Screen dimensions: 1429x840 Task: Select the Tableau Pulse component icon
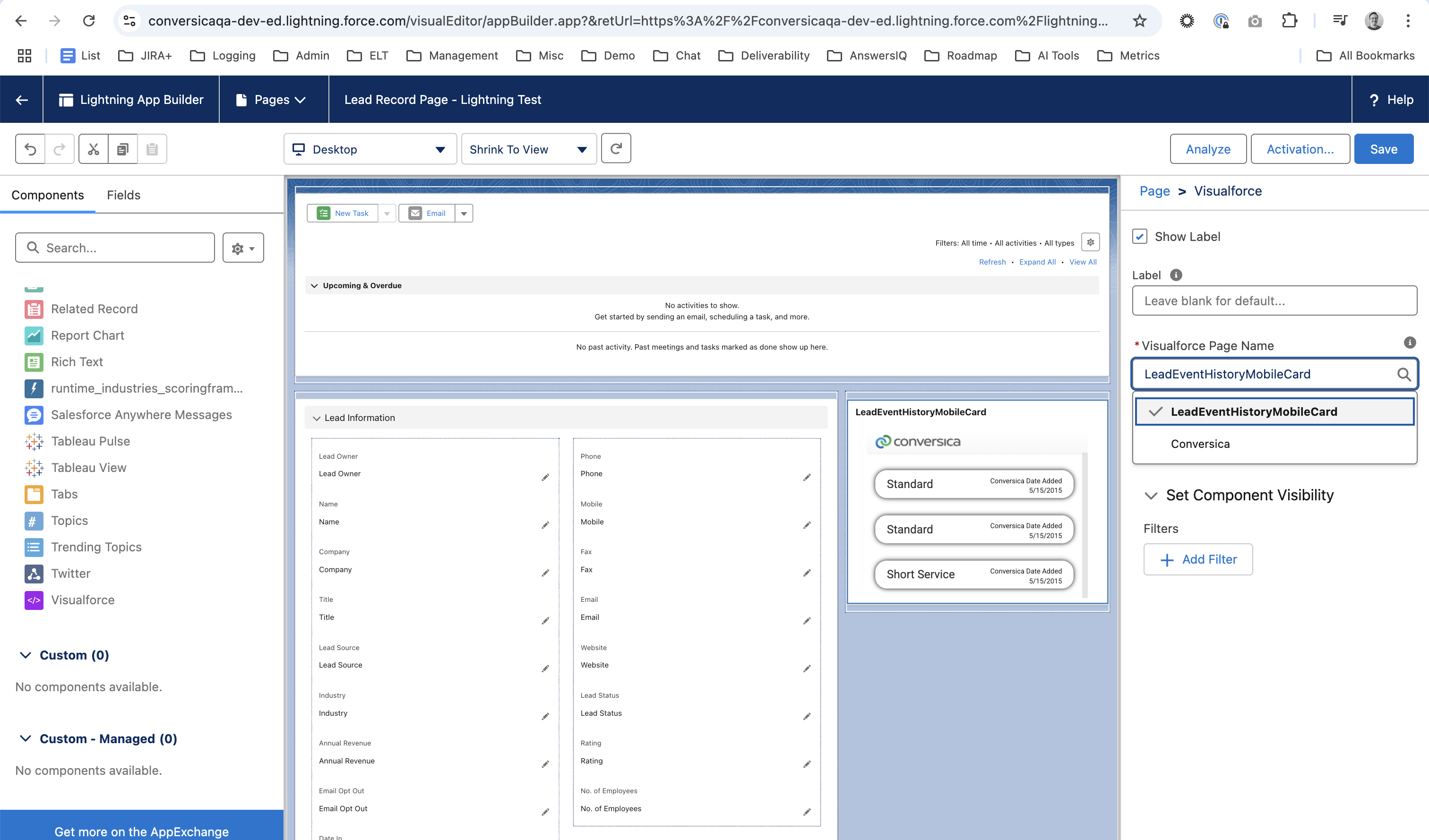[x=34, y=441]
